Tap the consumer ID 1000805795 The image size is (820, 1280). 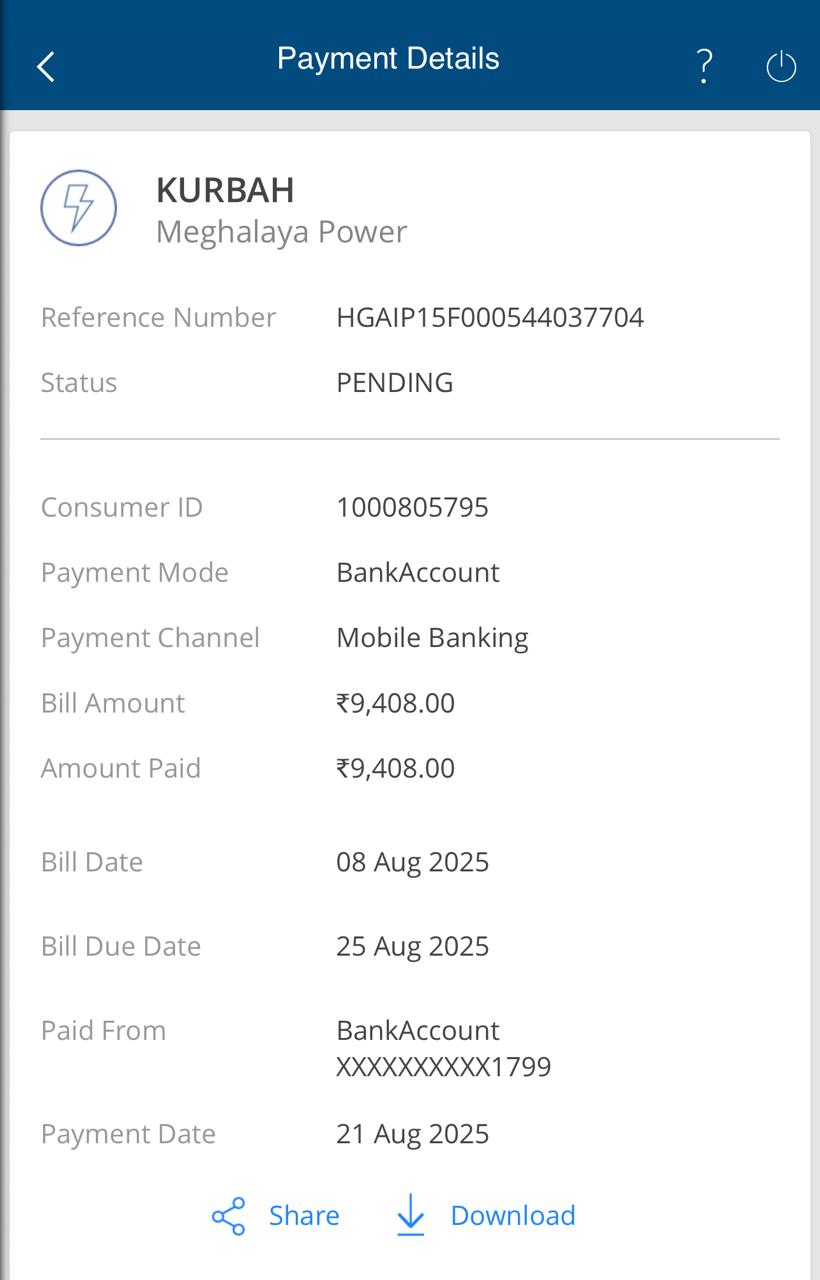click(x=412, y=507)
